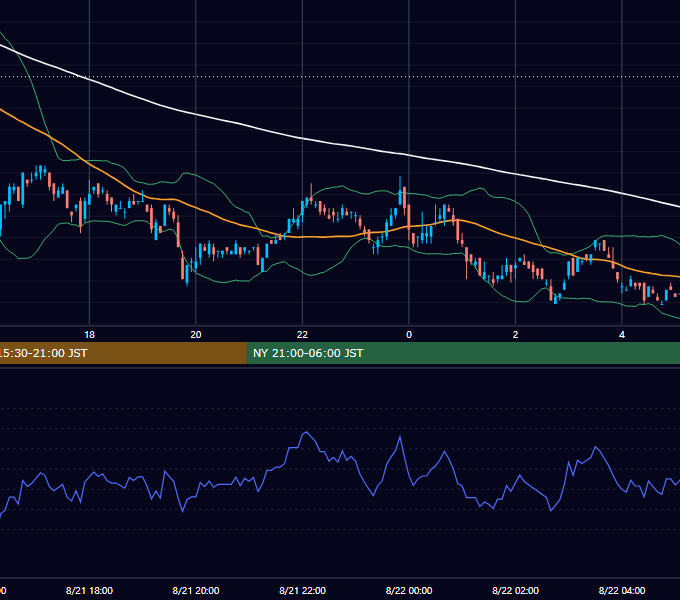Click the 8/22 00:00 time label
Image resolution: width=680 pixels, height=600 pixels.
pyautogui.click(x=409, y=590)
